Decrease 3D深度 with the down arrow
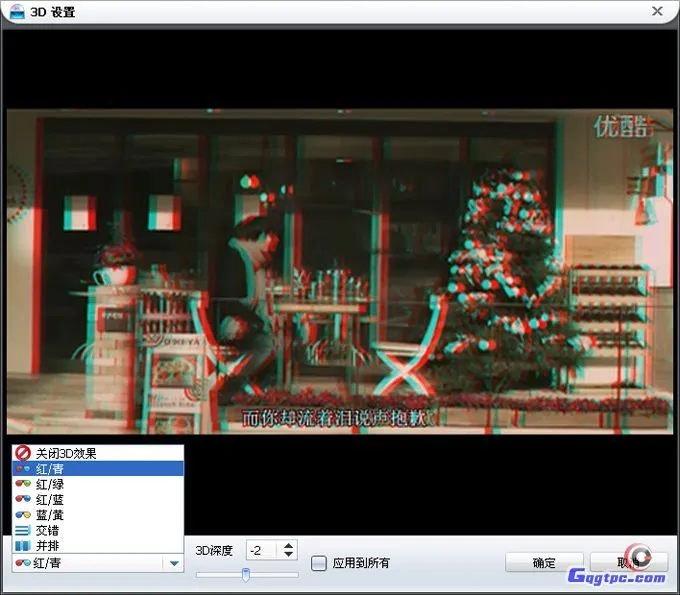The image size is (680, 595). (288, 555)
